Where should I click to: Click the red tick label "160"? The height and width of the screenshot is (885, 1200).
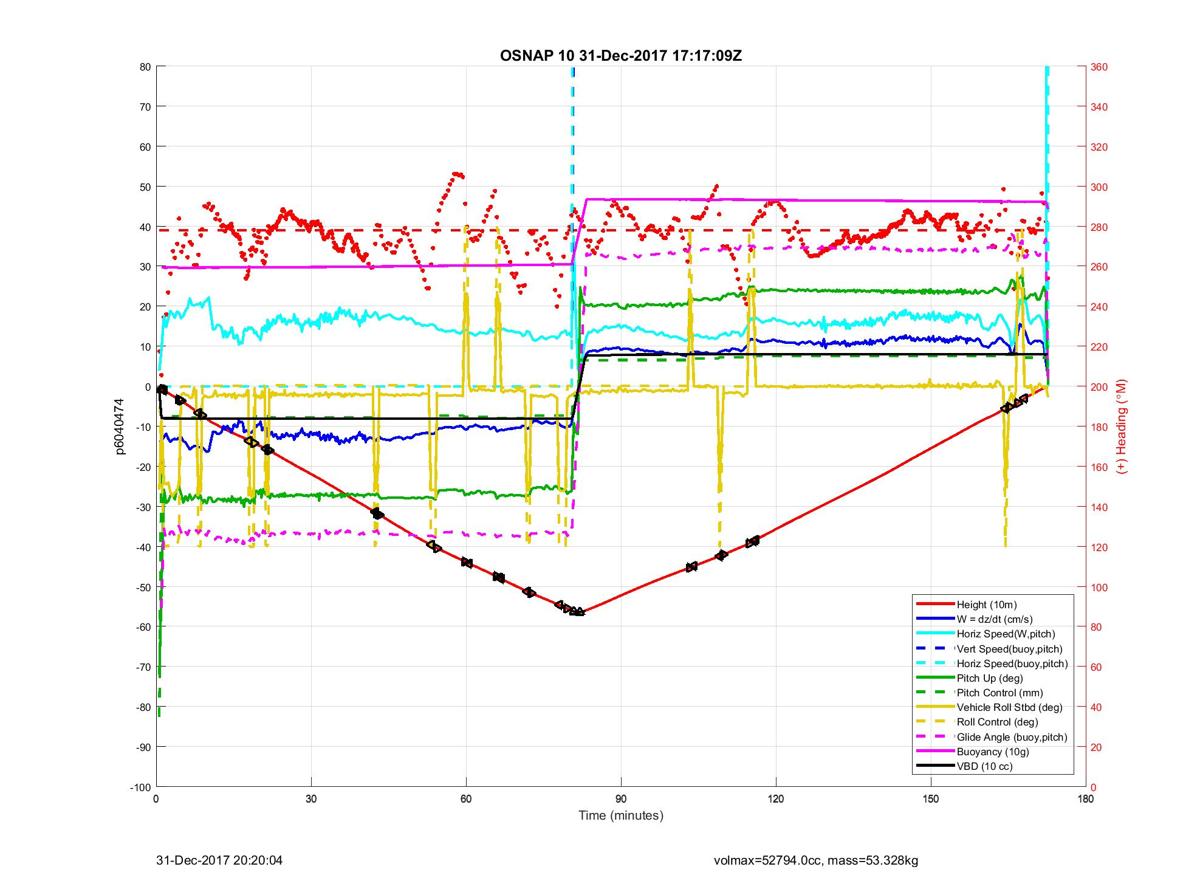pos(1101,467)
